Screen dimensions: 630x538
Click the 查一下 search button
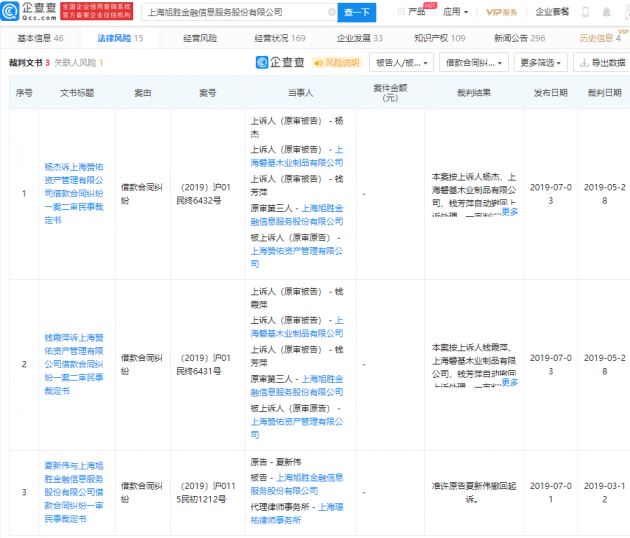(357, 12)
